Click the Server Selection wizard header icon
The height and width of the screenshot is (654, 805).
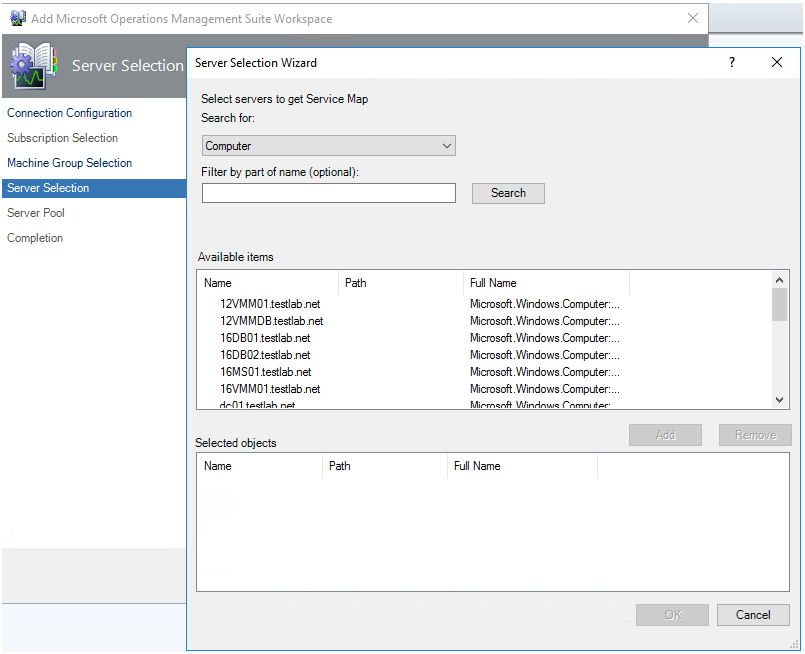point(34,66)
